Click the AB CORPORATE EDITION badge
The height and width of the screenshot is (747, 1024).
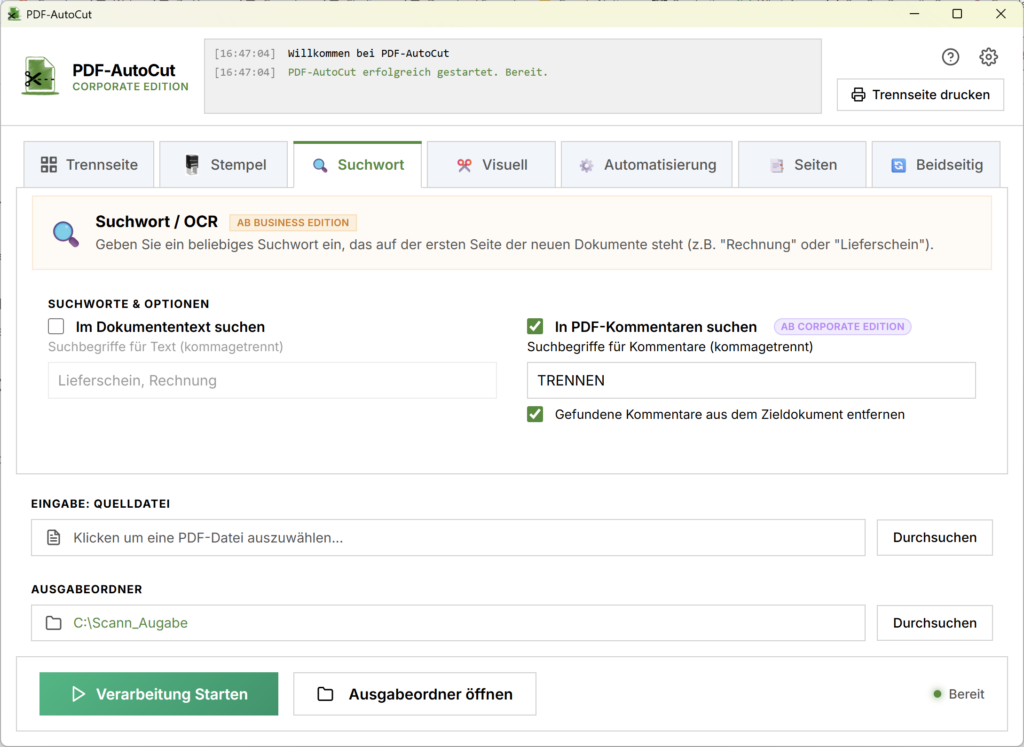click(842, 326)
